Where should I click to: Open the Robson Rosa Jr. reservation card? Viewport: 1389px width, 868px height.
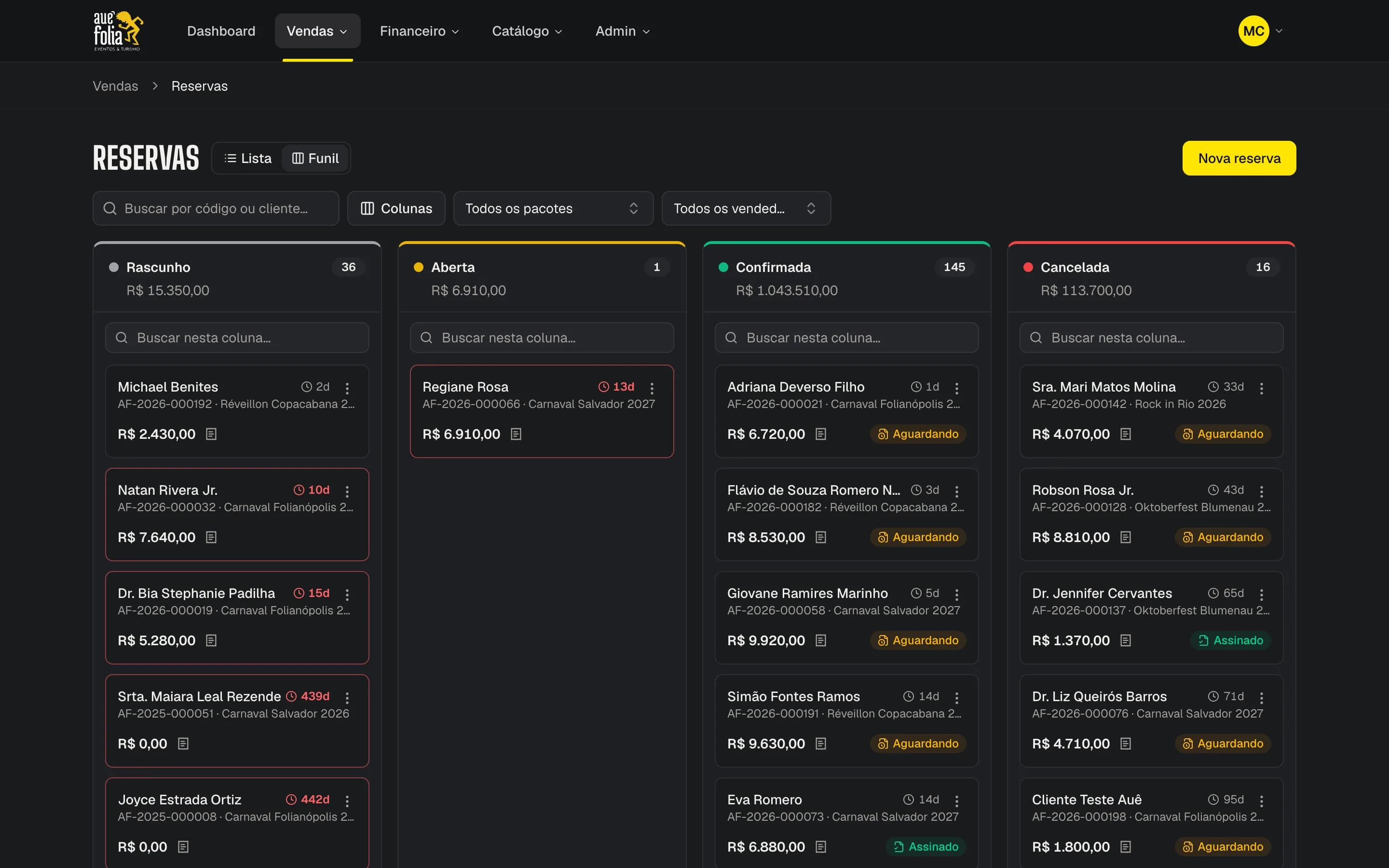tap(1151, 515)
